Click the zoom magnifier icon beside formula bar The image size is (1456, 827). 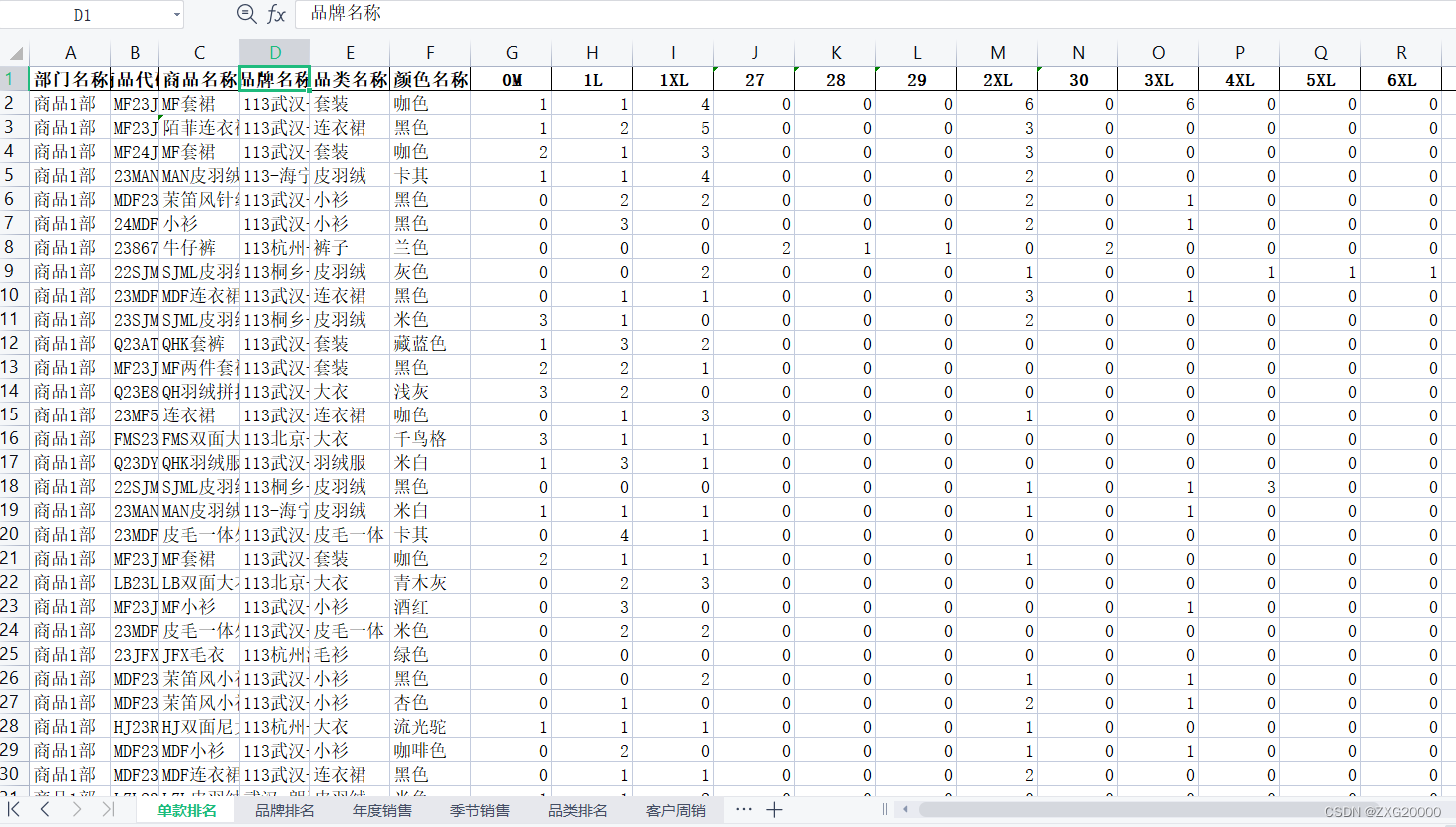pyautogui.click(x=246, y=14)
